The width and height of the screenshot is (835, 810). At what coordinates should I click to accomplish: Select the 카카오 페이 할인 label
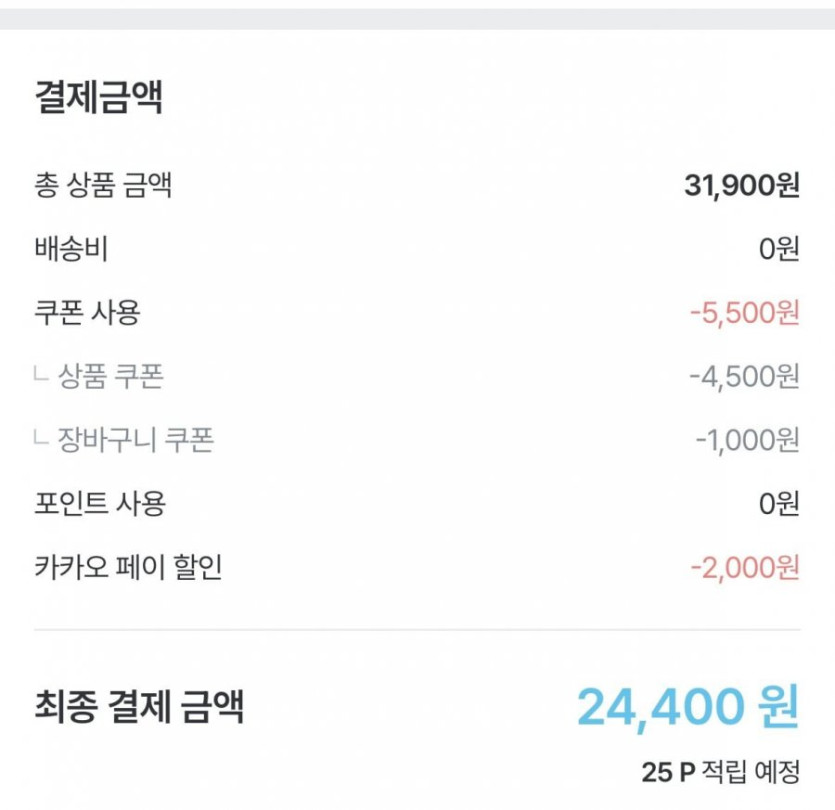pos(128,568)
